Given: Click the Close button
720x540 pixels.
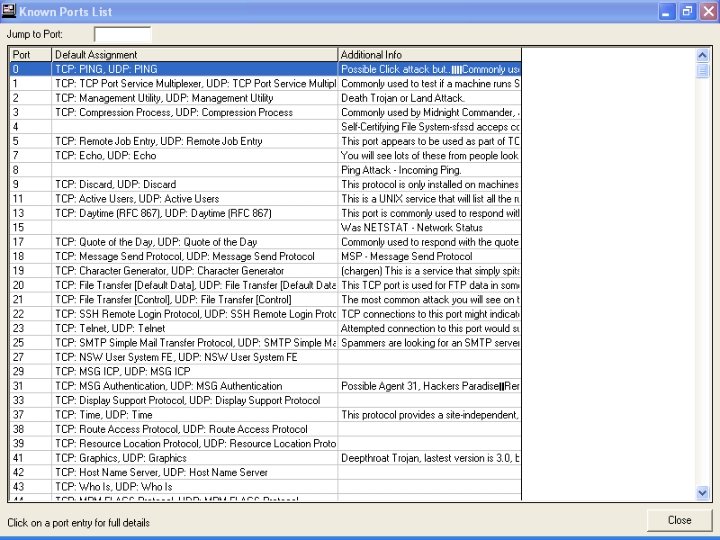Looking at the screenshot, I should pos(679,520).
